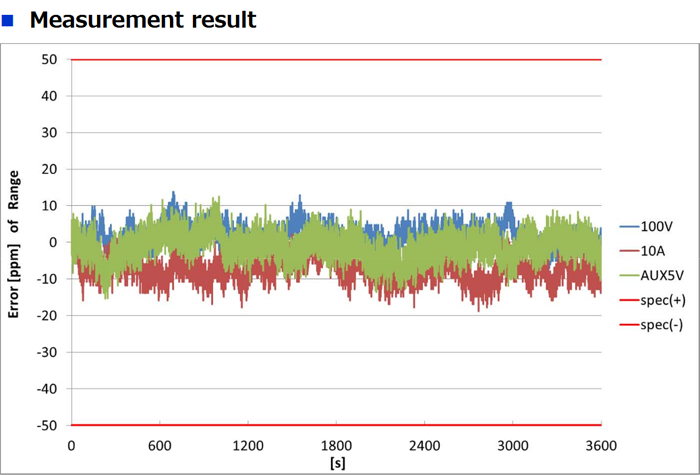Viewport: 700px width, 475px height.
Task: Click the blue 100V legend line marker
Action: coord(629,226)
